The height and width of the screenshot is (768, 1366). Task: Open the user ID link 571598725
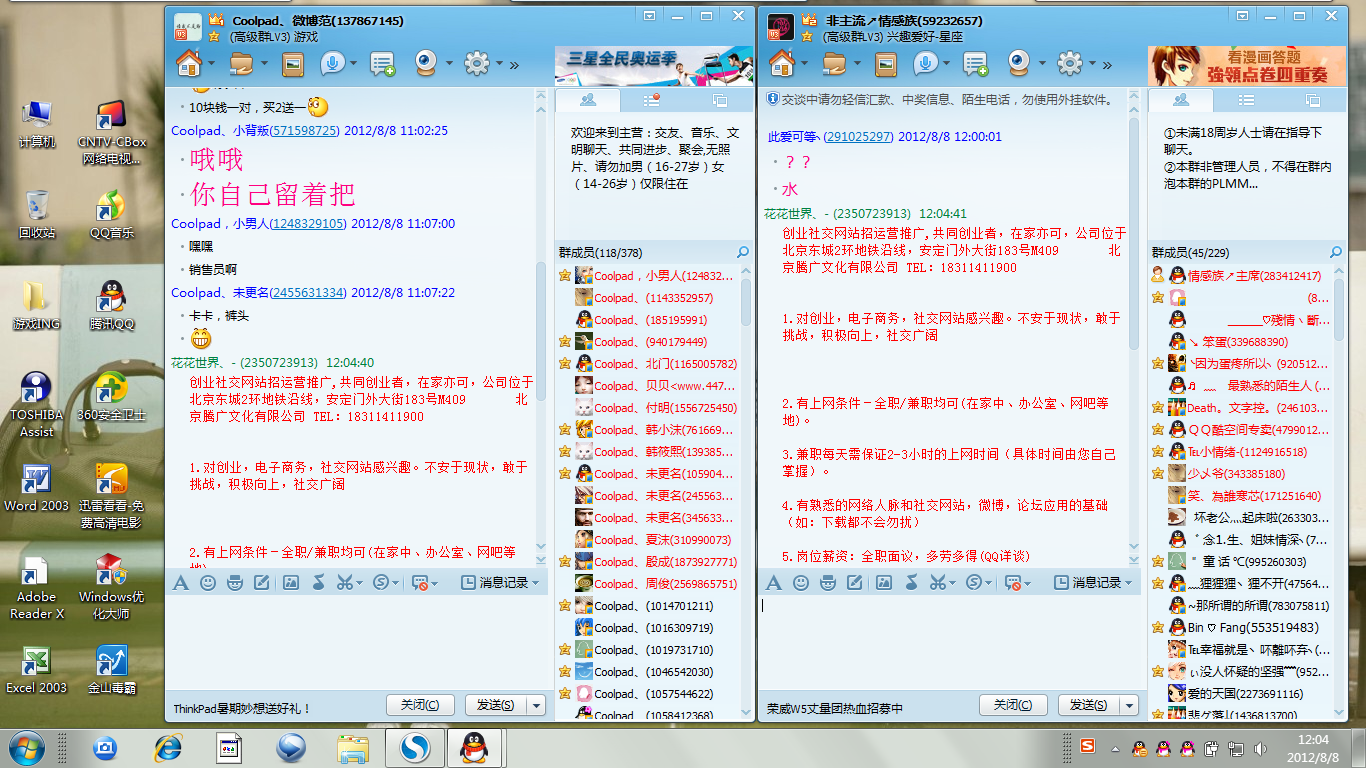coord(306,131)
